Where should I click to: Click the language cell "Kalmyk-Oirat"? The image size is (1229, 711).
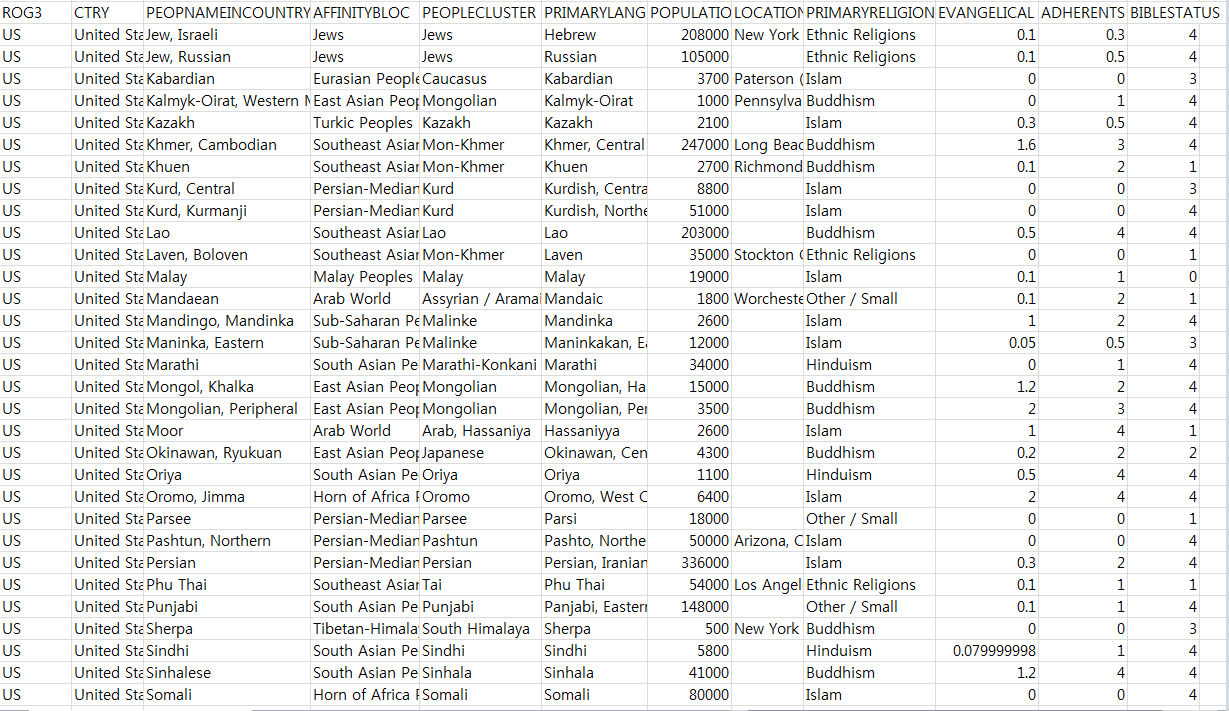coord(595,101)
